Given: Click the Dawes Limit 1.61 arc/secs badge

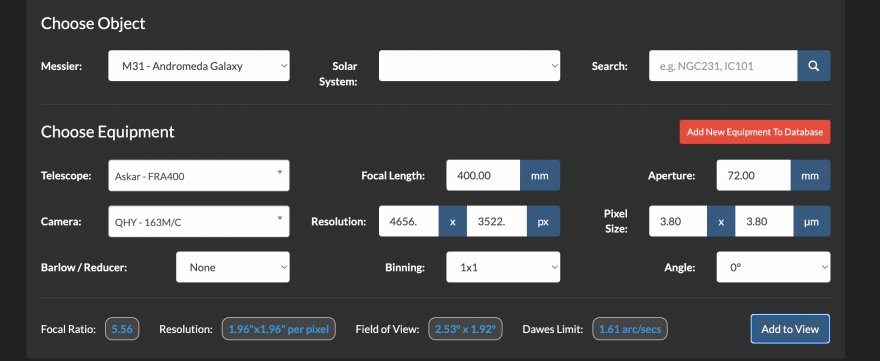Looking at the screenshot, I should pyautogui.click(x=630, y=329).
